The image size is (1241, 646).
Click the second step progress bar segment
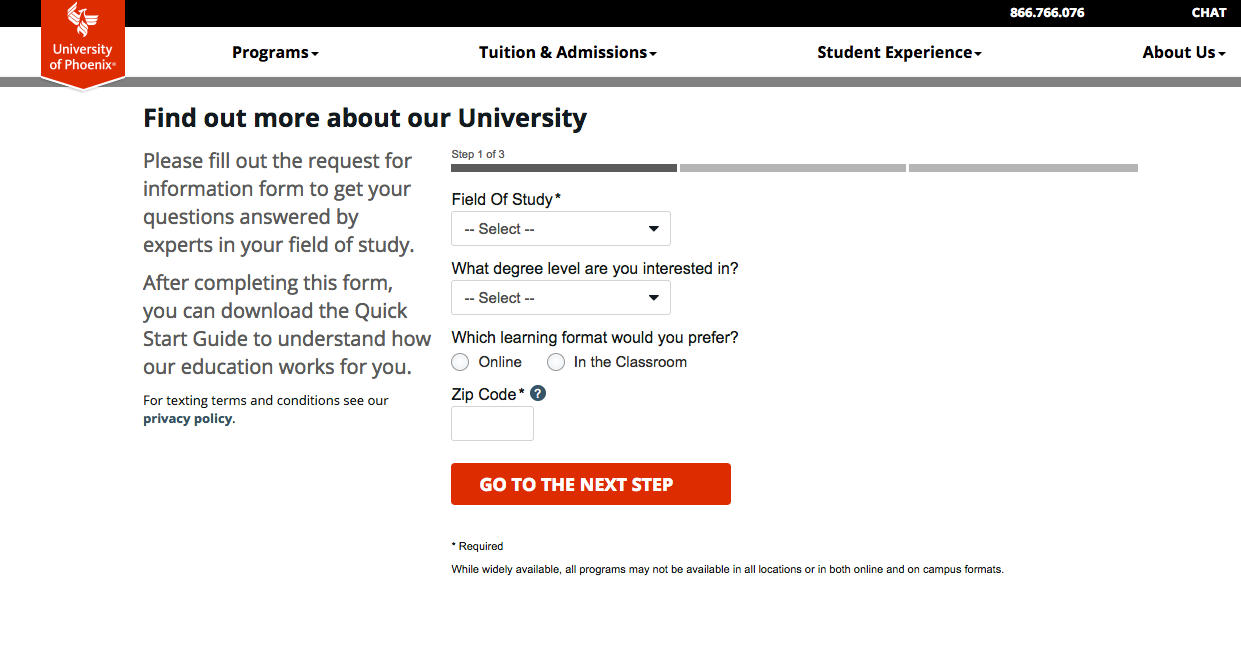(792, 168)
